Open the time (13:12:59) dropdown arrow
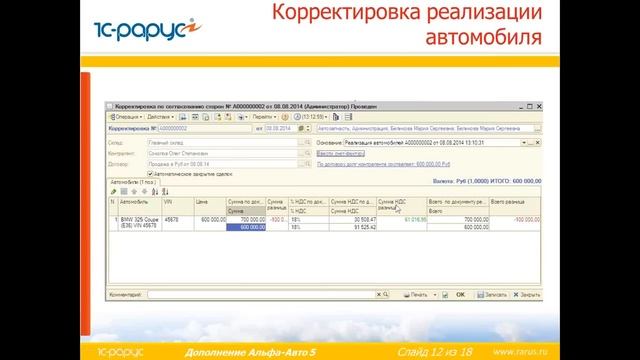640x360 pixels. click(326, 117)
